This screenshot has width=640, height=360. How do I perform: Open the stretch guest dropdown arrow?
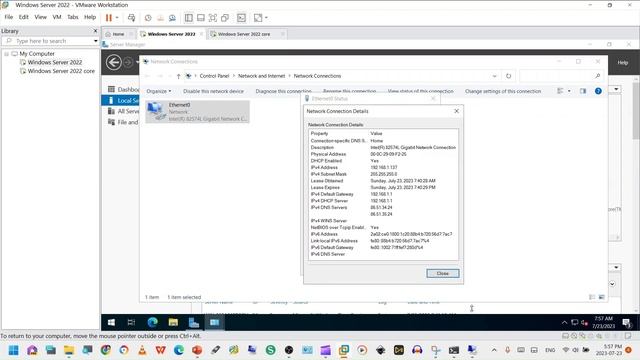266,18
